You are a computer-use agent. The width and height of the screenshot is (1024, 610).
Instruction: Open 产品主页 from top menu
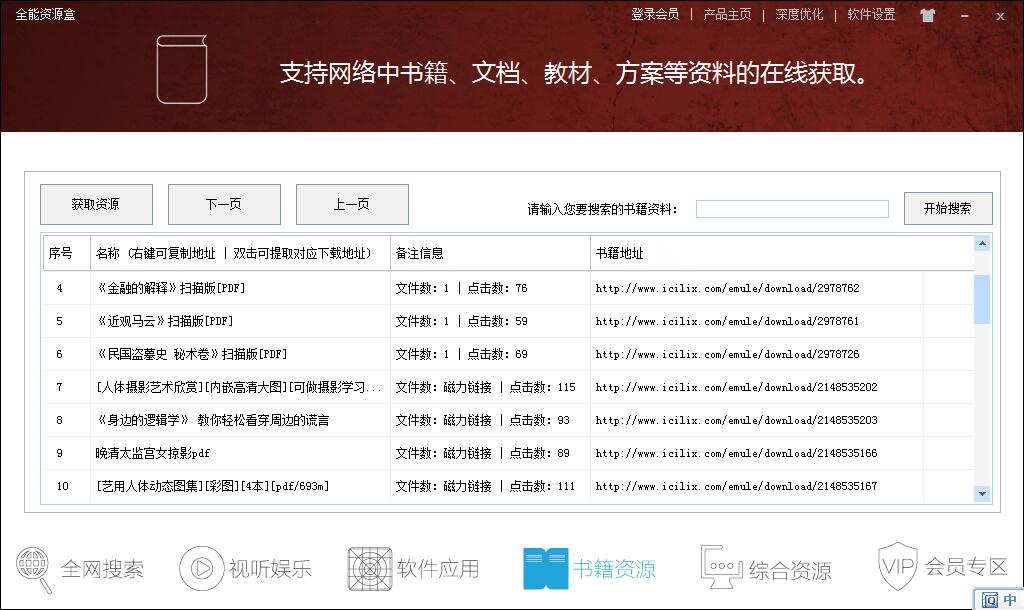click(x=727, y=14)
